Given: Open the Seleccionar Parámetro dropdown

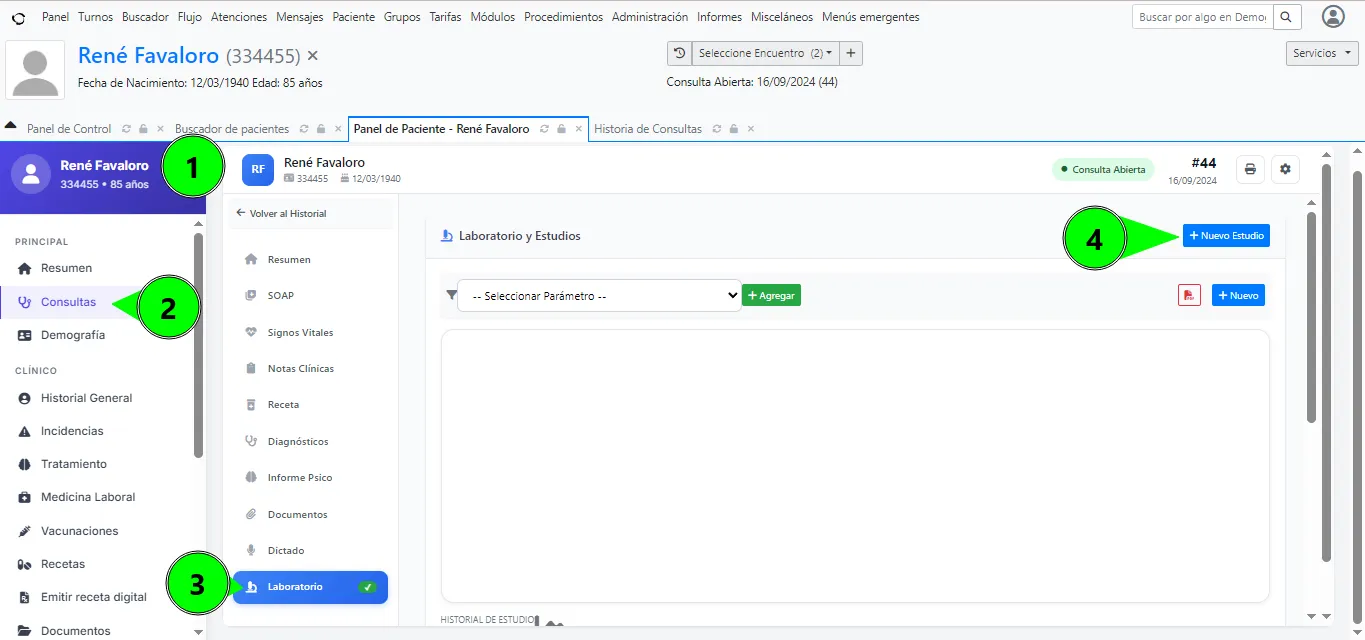Looking at the screenshot, I should tap(599, 296).
